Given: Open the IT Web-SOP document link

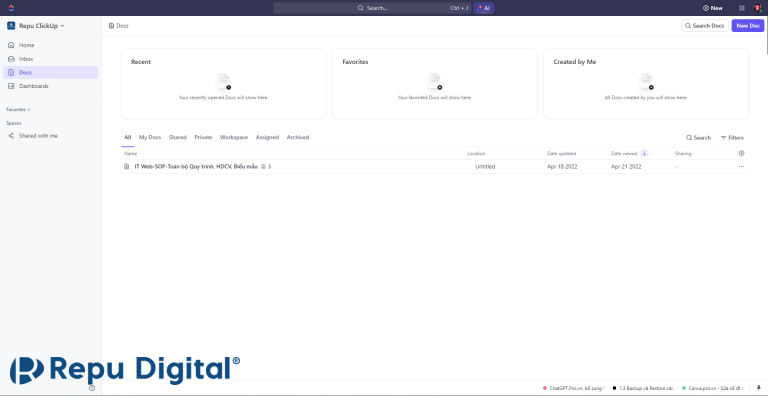Looking at the screenshot, I should click(x=196, y=167).
